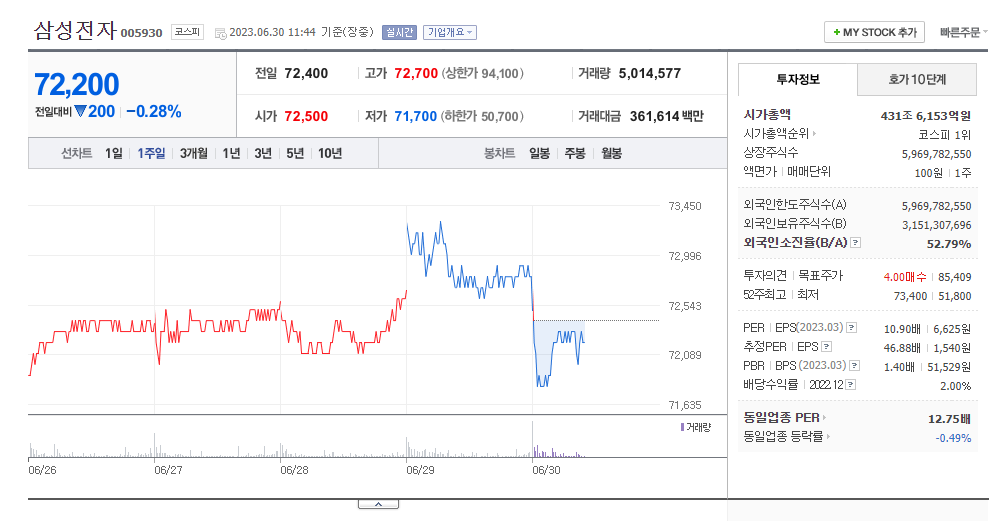Click help icon beside PER EPS(2023.03)

(x=851, y=328)
